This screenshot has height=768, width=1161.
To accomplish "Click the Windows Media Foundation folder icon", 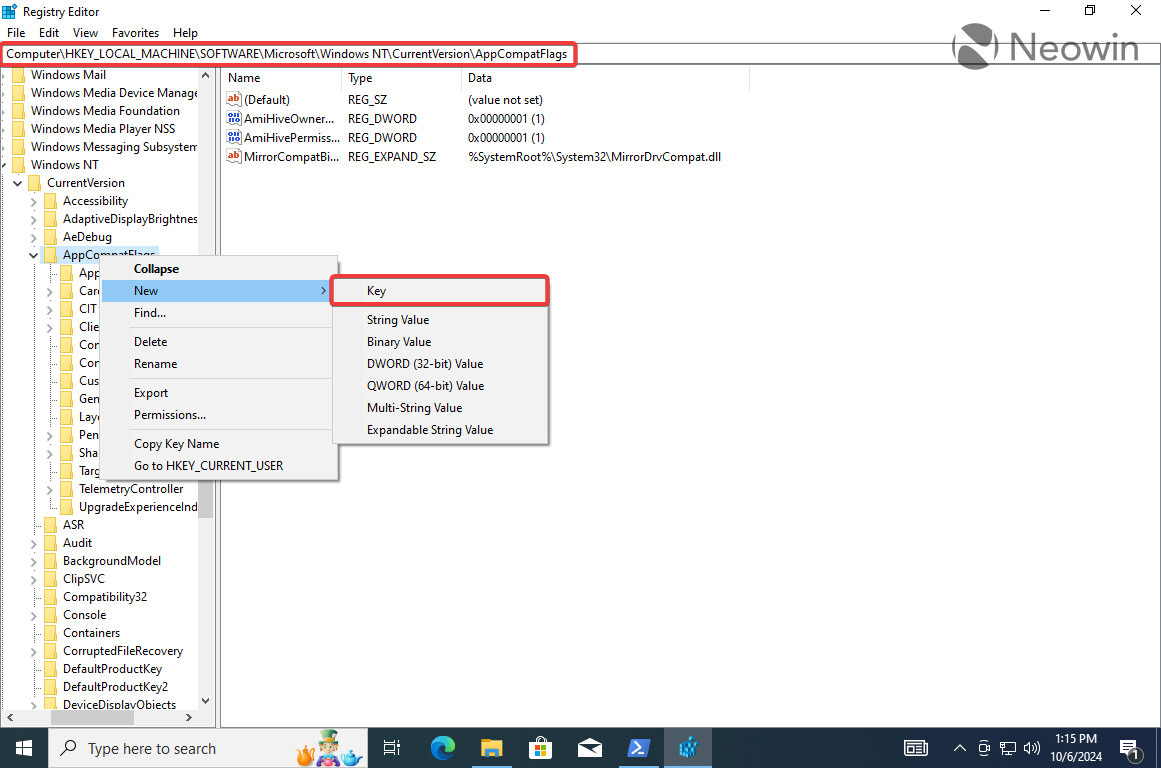I will coord(19,111).
